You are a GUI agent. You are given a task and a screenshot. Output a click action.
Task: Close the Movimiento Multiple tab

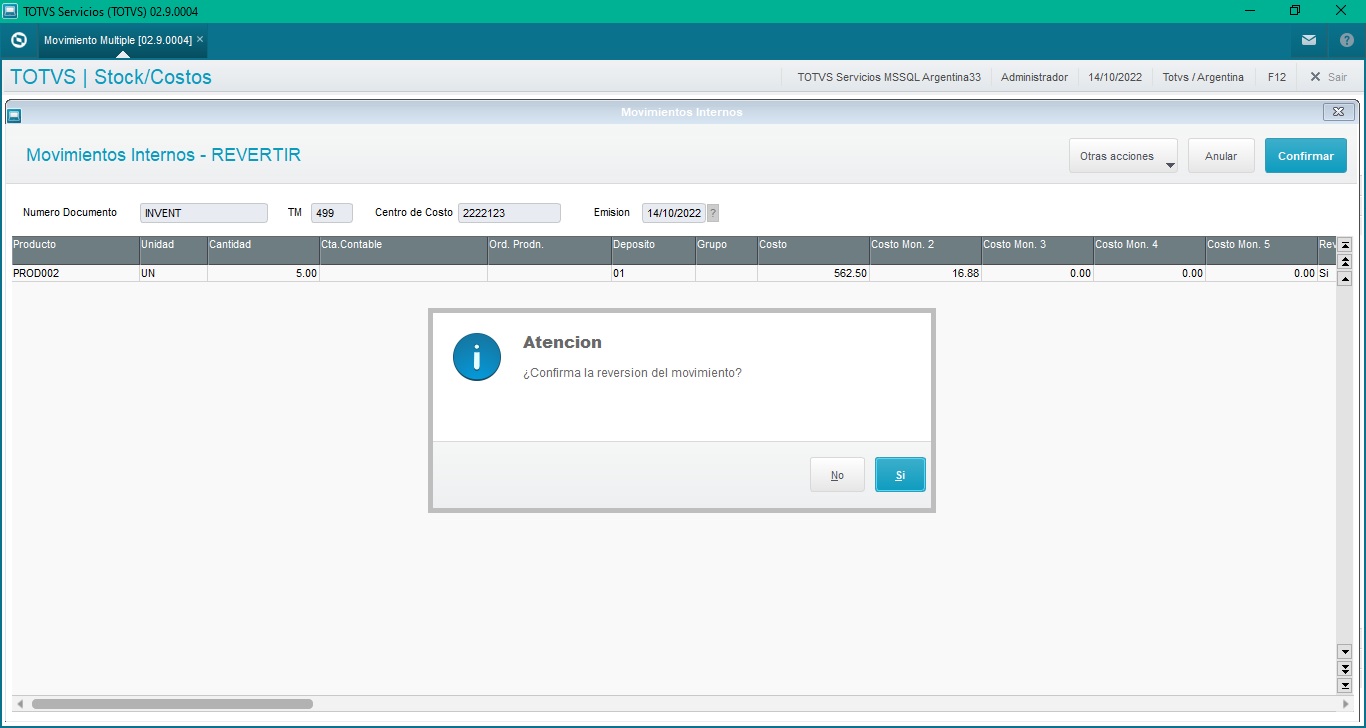[x=200, y=39]
